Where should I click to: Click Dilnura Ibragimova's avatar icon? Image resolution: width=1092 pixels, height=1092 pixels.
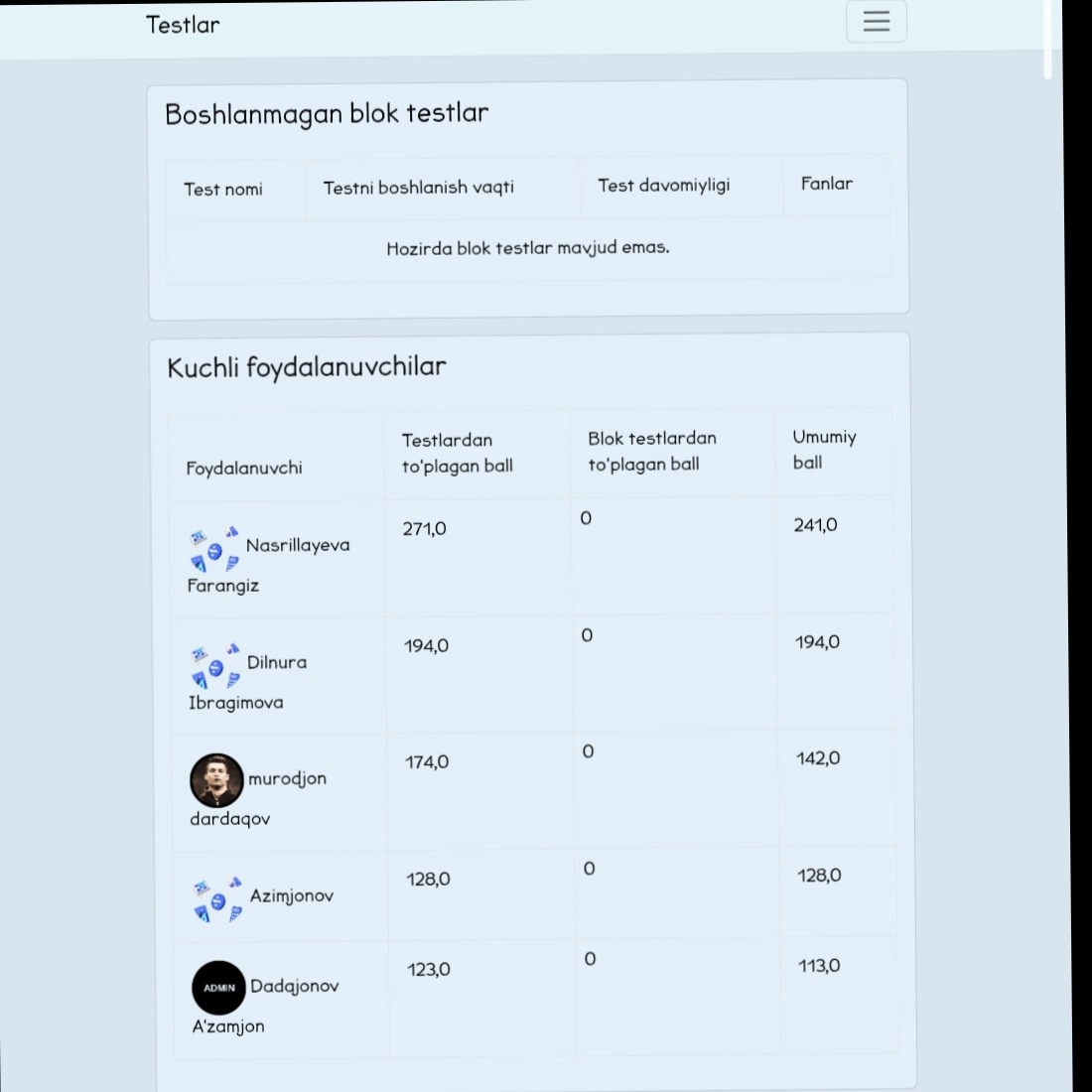tap(215, 666)
